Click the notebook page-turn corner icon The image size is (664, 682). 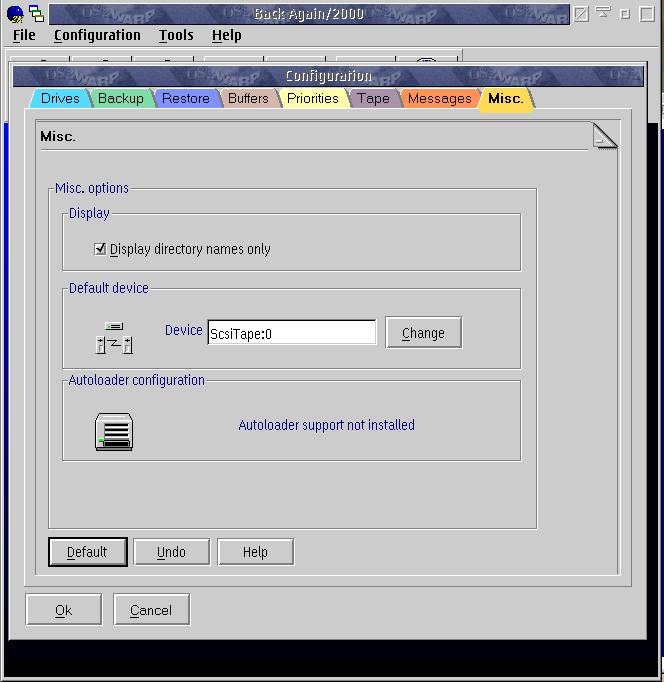[605, 136]
